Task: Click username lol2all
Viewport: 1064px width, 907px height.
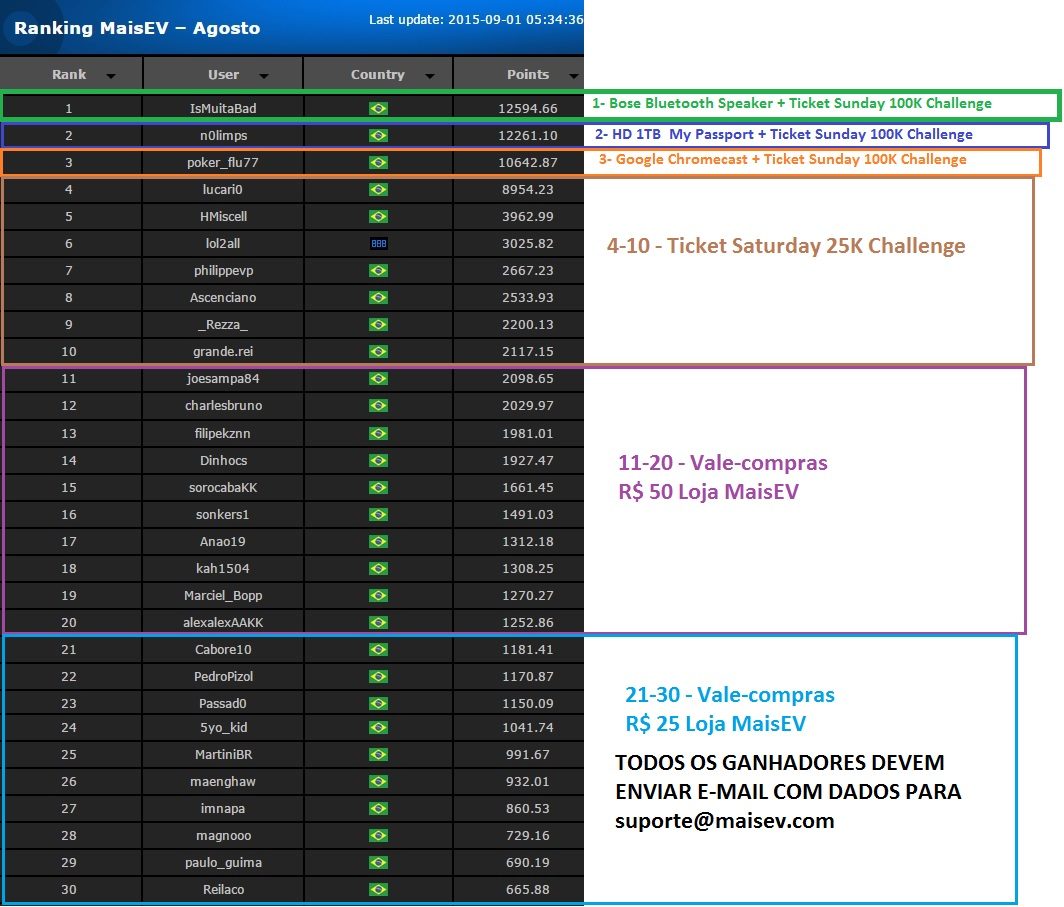Action: [223, 244]
